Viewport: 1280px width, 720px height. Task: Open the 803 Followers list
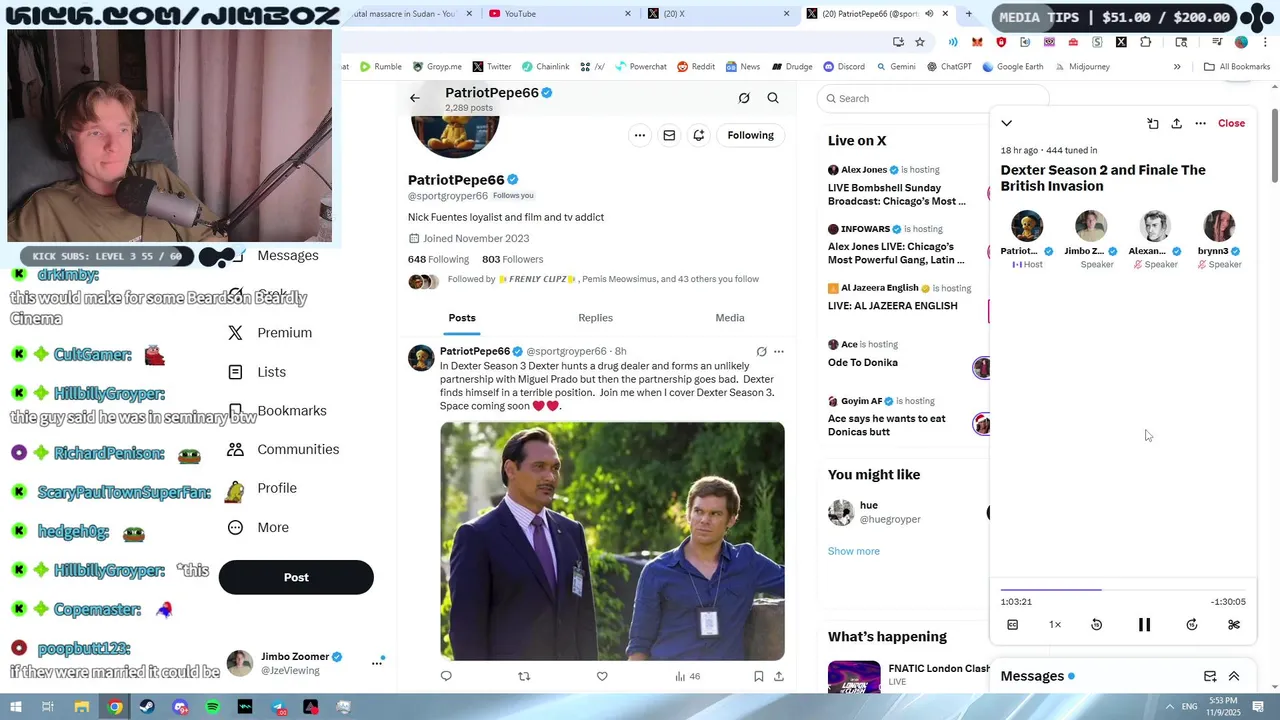(x=512, y=259)
